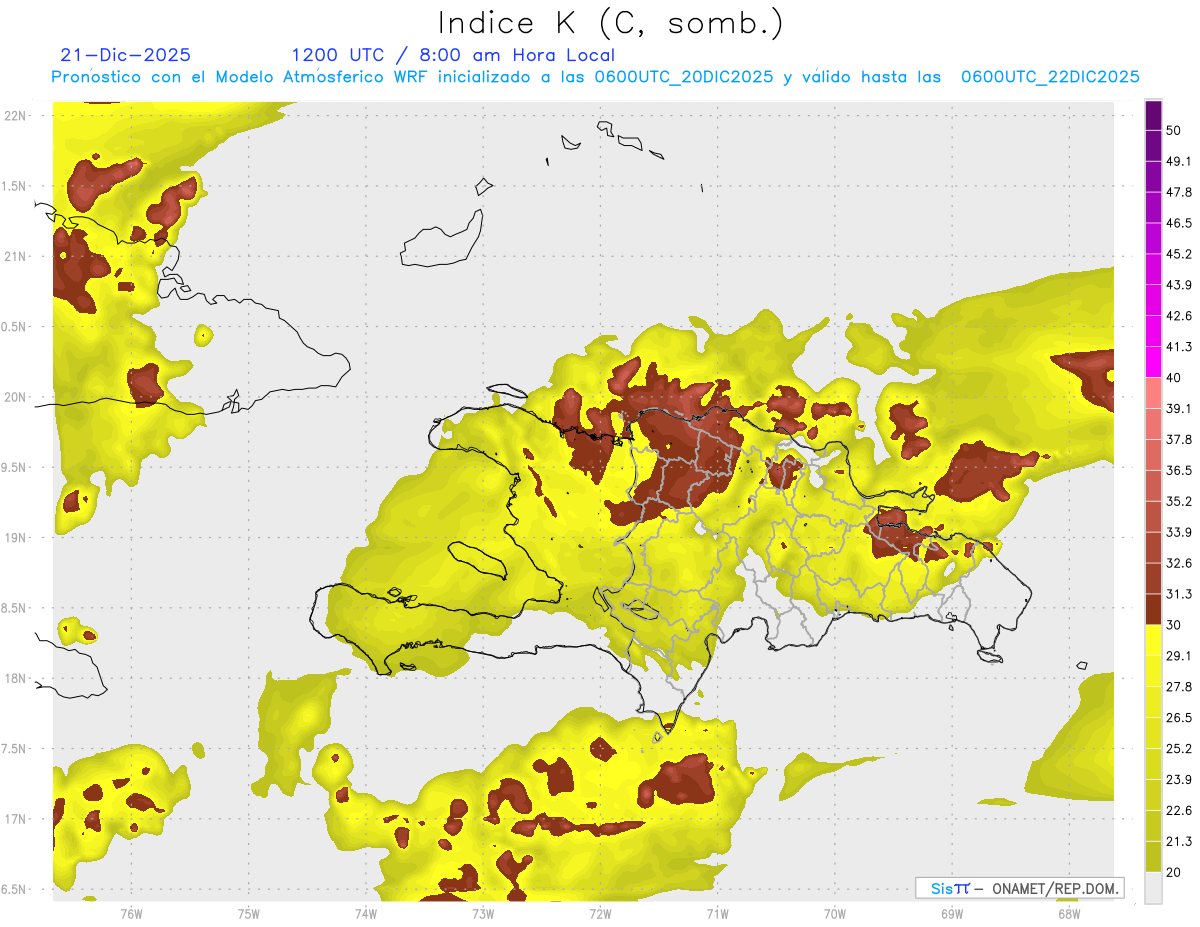Select the "21N" latitude axis label

pos(15,257)
